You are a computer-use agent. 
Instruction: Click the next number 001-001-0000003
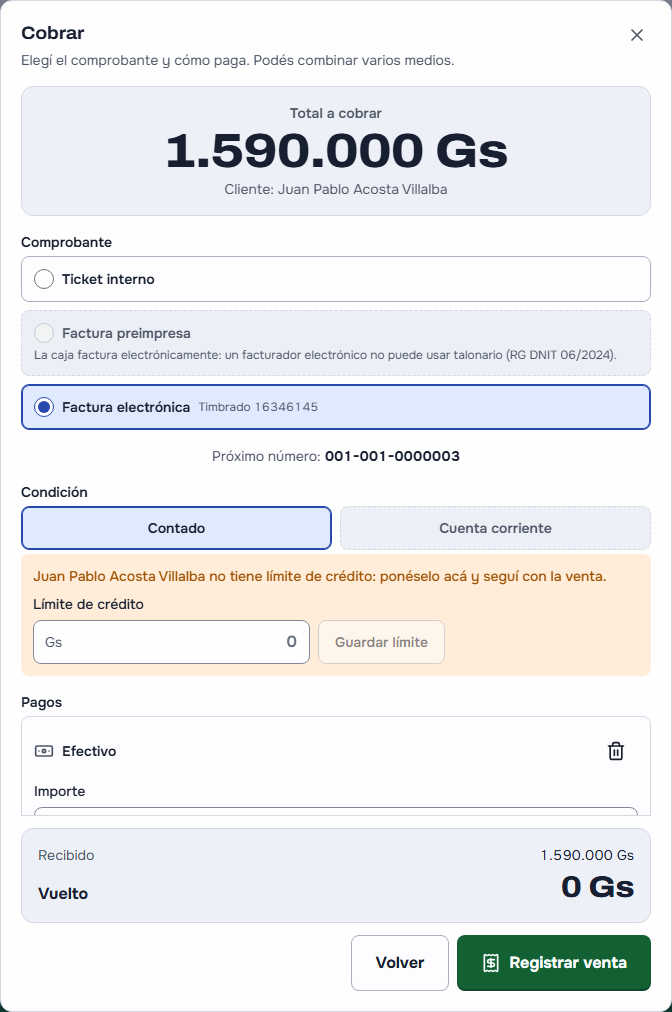(x=392, y=456)
